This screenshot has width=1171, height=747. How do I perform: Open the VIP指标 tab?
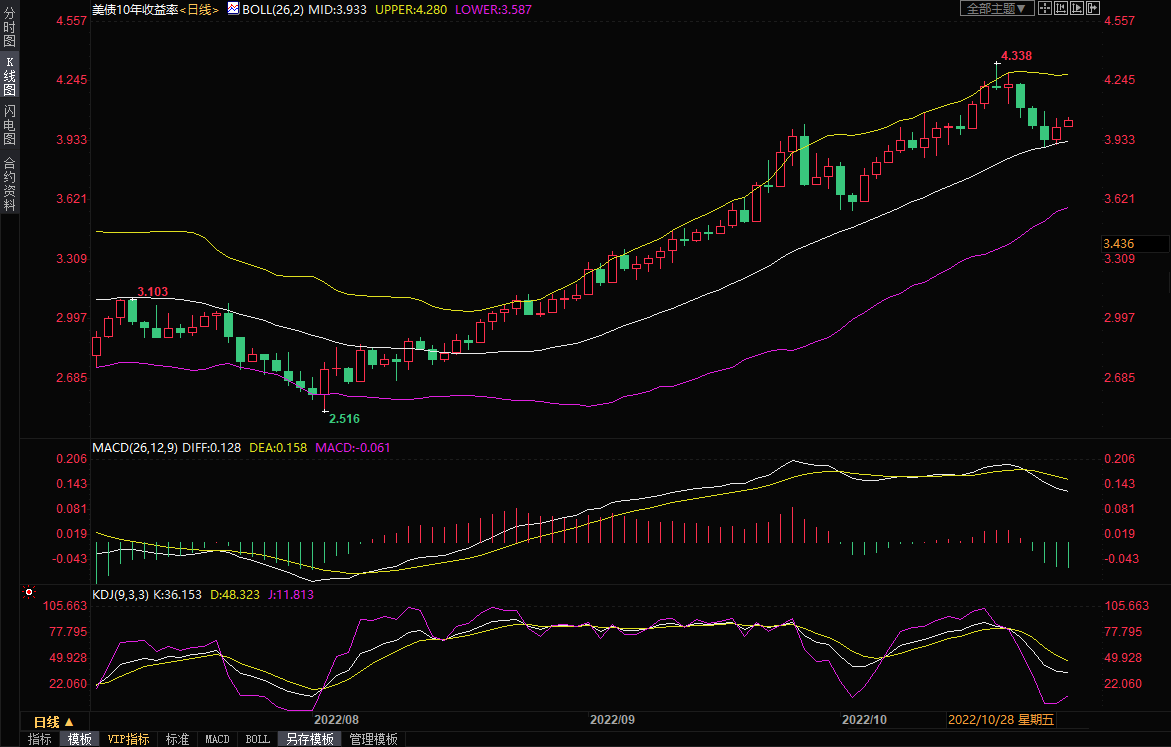[x=129, y=739]
